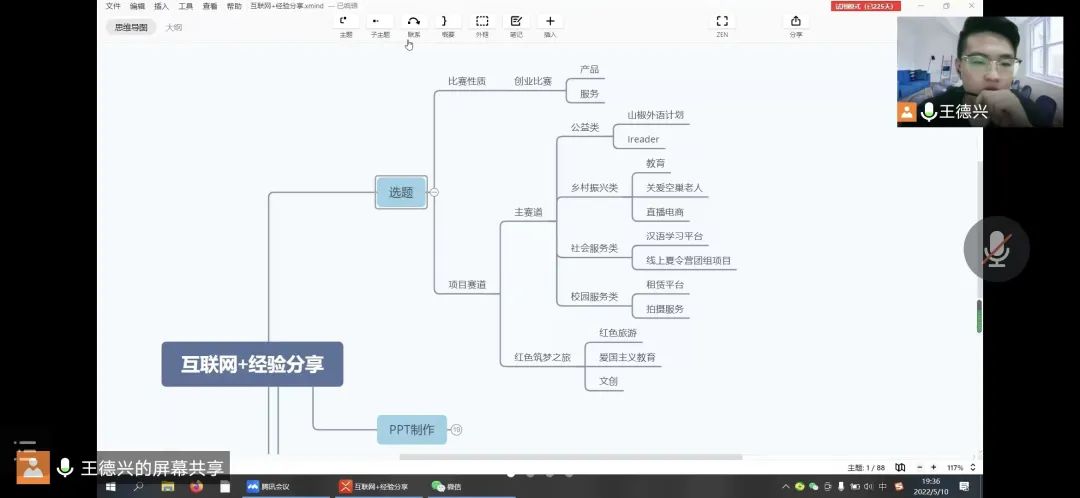The width and height of the screenshot is (1080, 498).
Task: Click the 子主题 (Subtopic) toolbar icon
Action: (x=379, y=21)
